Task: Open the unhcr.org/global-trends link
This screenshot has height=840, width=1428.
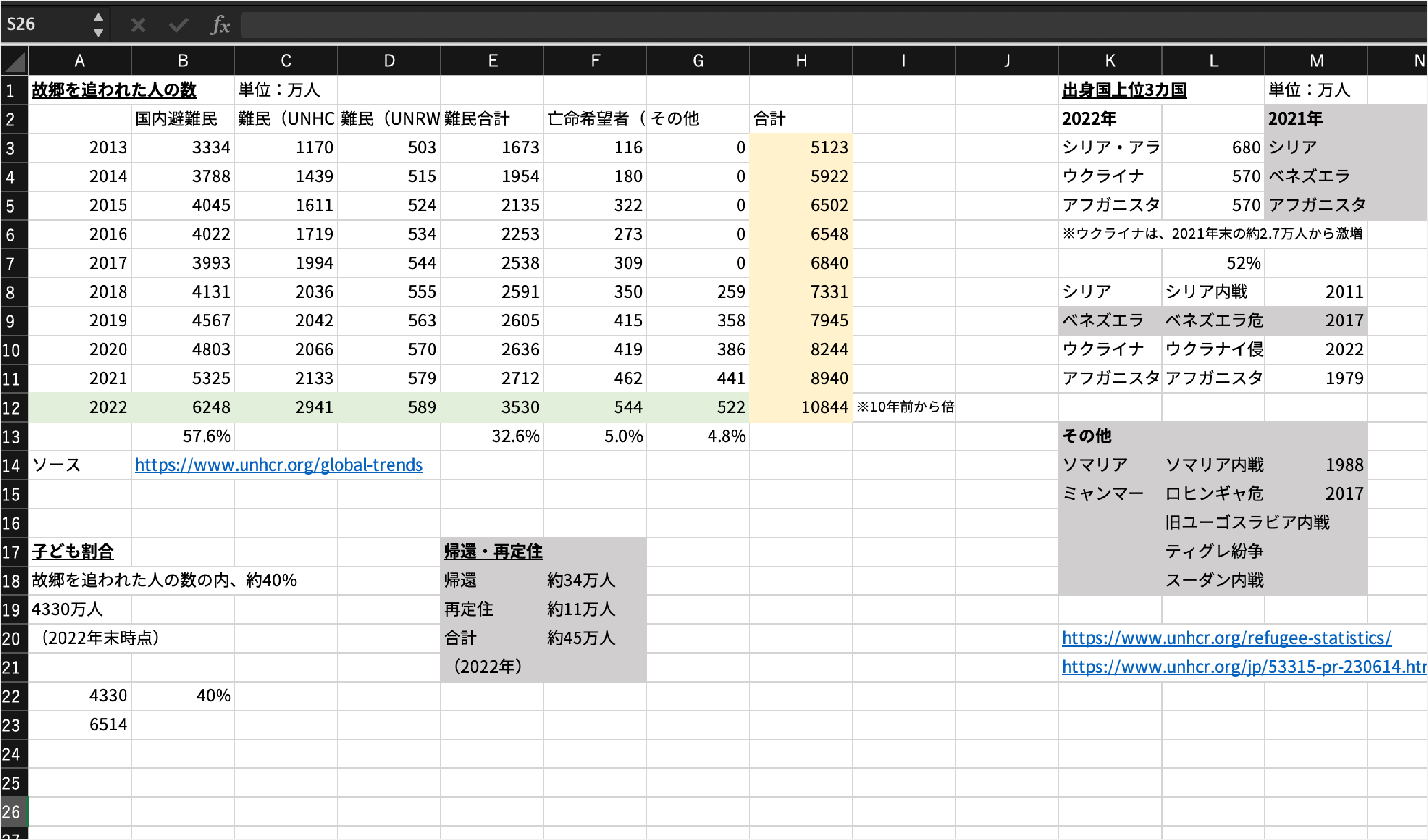Action: pos(279,465)
